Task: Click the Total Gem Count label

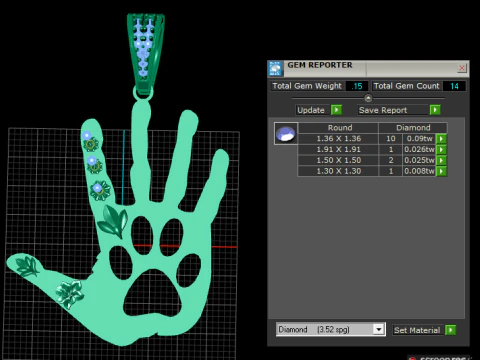Action: coord(406,86)
